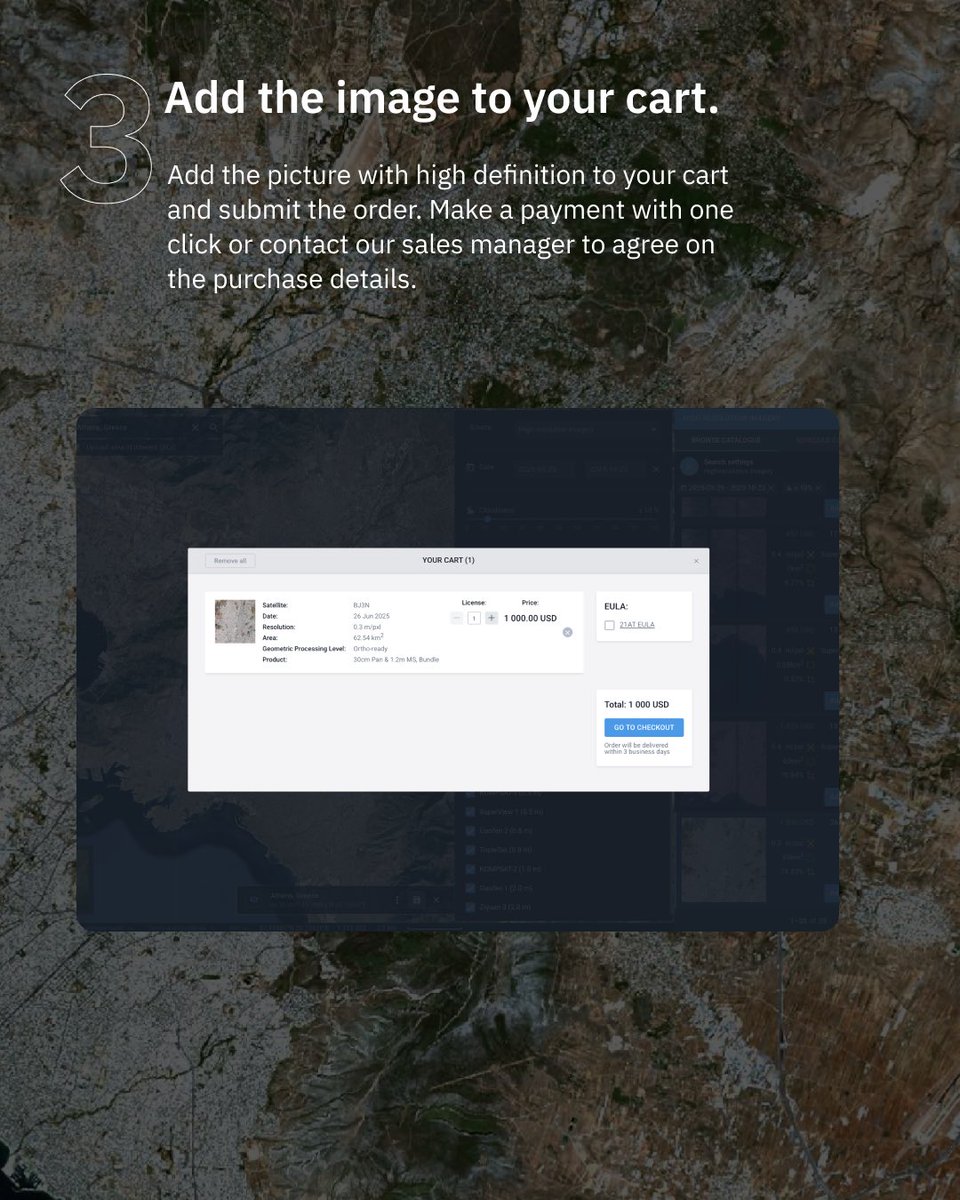The height and width of the screenshot is (1200, 960).
Task: Click product text 30cm Pan & 1.2m MS, Bundle
Action: (x=396, y=659)
